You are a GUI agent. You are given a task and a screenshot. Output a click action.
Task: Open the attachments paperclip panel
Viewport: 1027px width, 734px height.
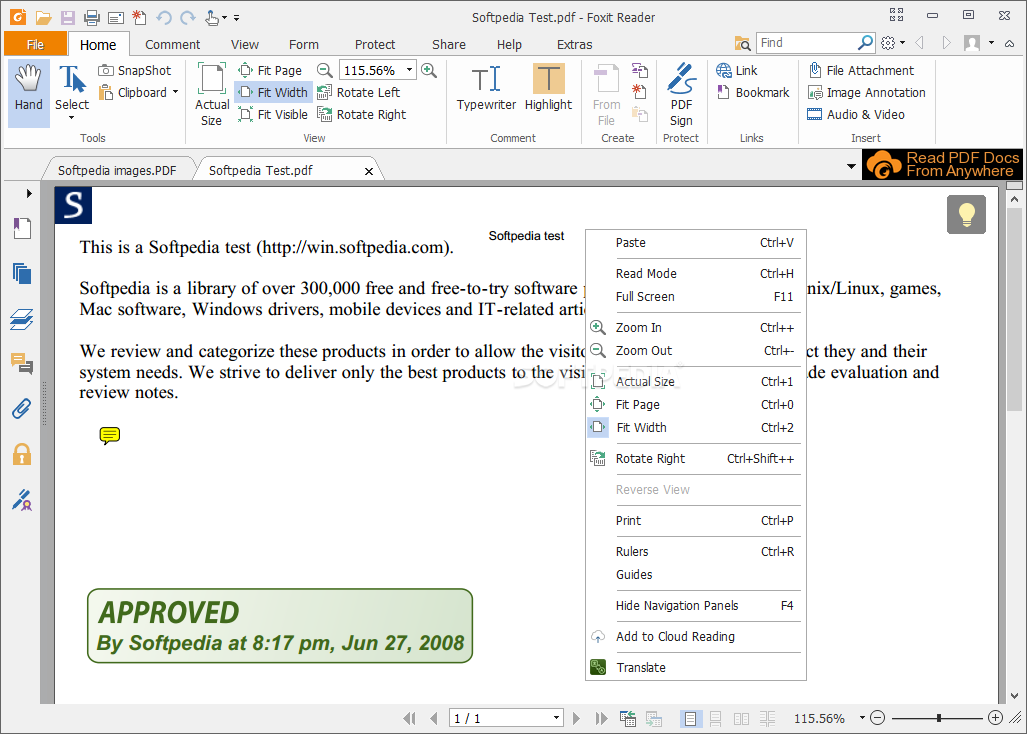(22, 409)
